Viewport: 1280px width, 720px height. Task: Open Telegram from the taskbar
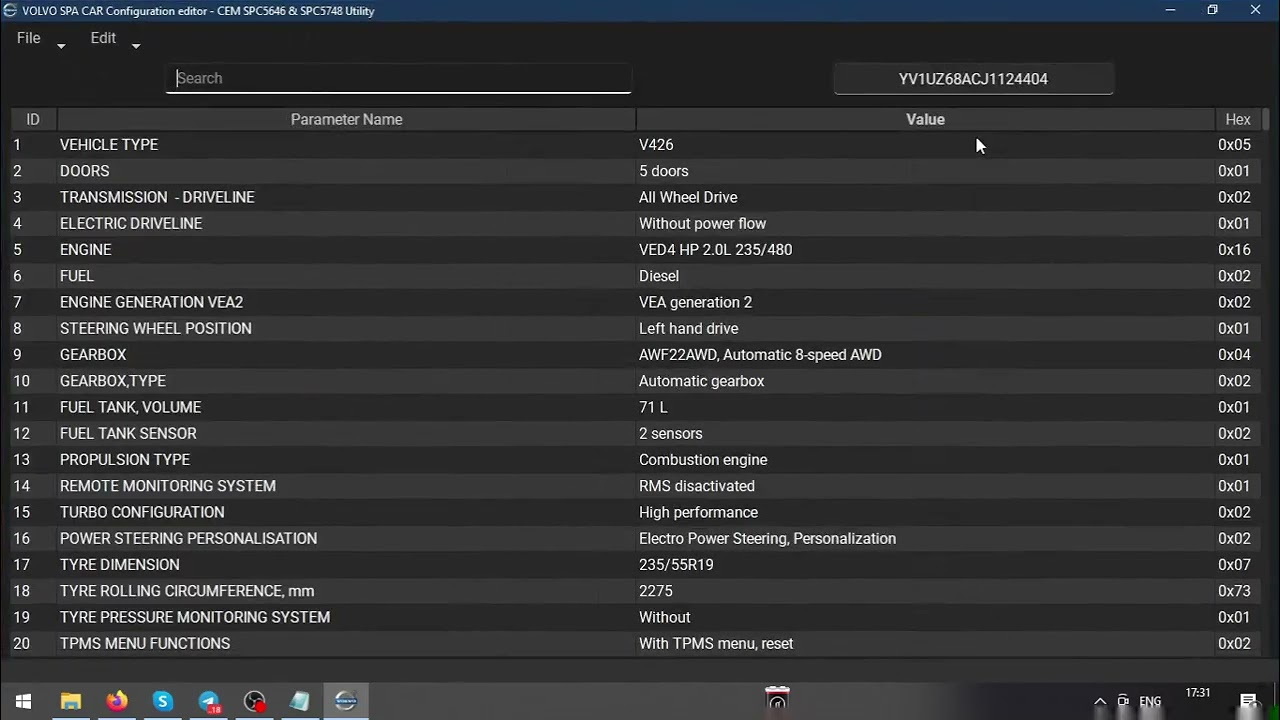(209, 701)
